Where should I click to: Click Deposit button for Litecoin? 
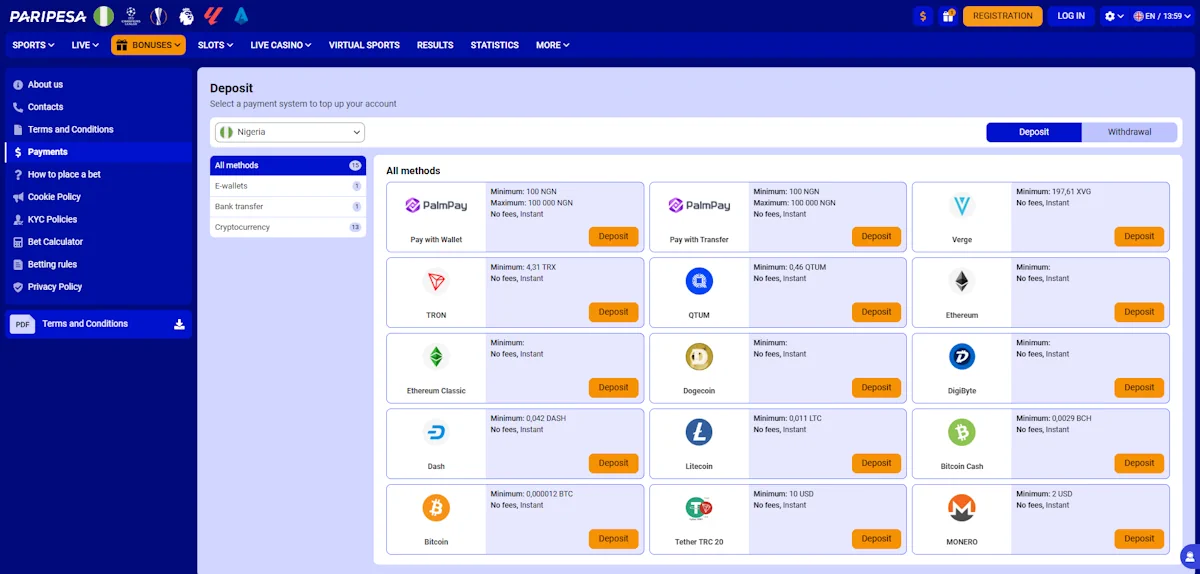[876, 463]
